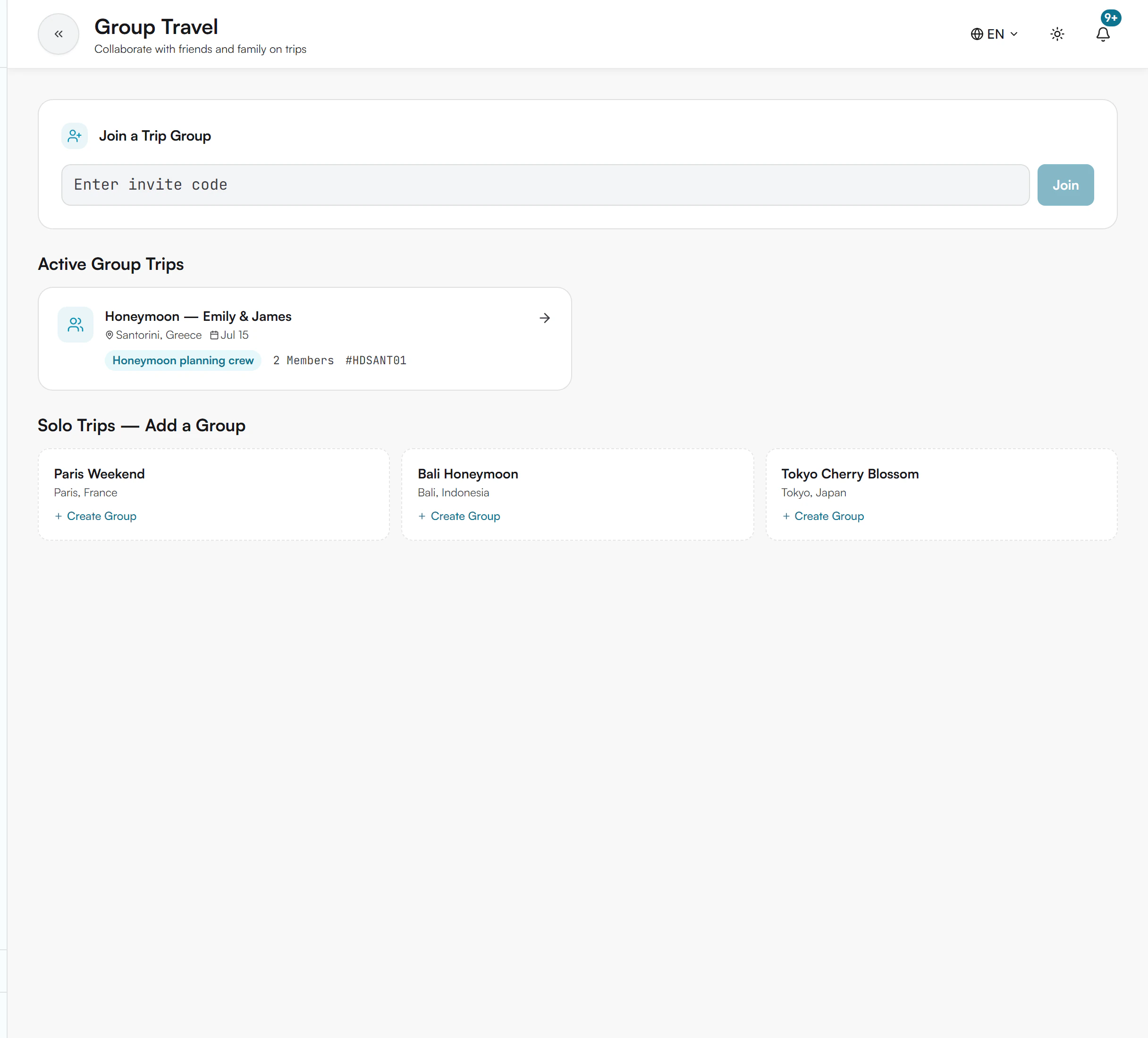Open Honeymoon trip via arrow icon

544,318
